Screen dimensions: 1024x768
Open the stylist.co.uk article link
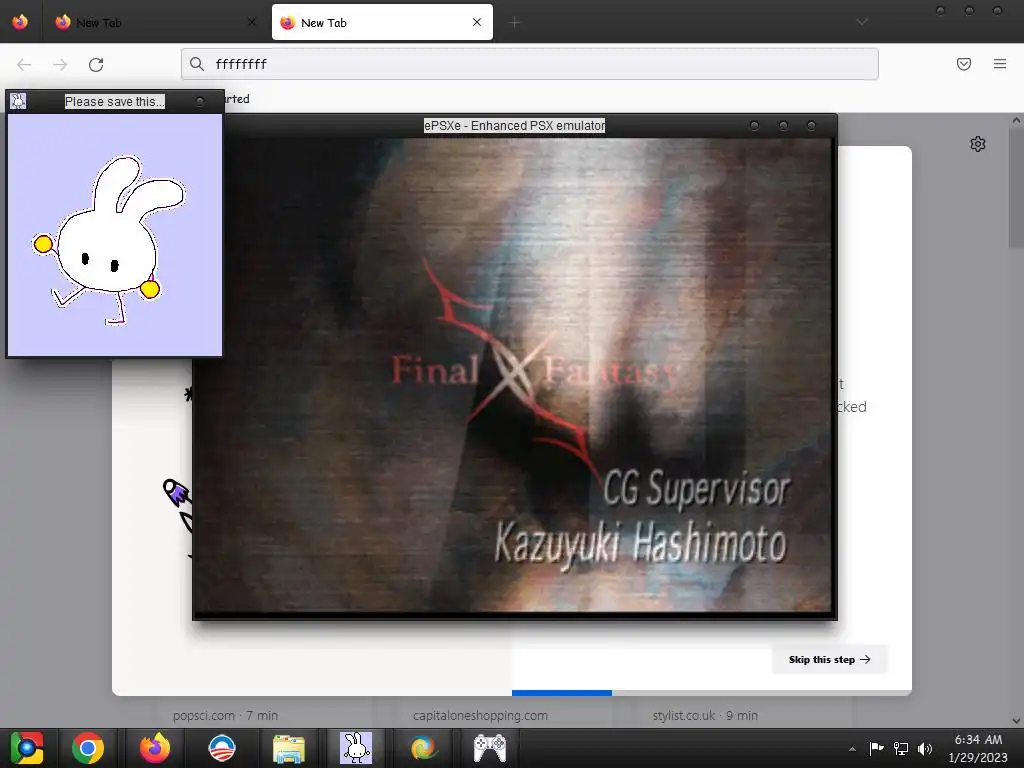point(705,716)
